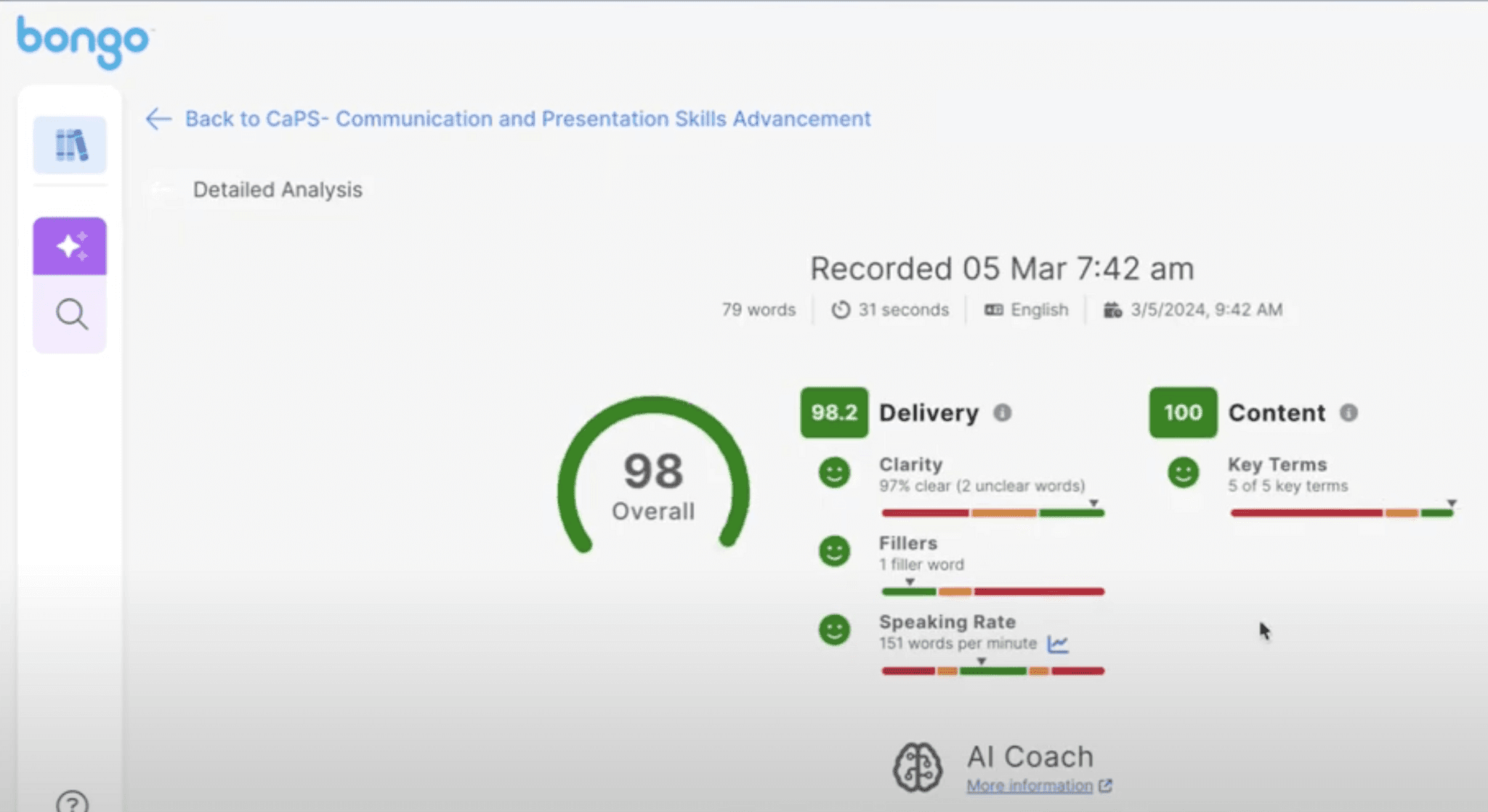Click the 100 Content score badge
The width and height of the screenshot is (1488, 812).
click(1183, 413)
